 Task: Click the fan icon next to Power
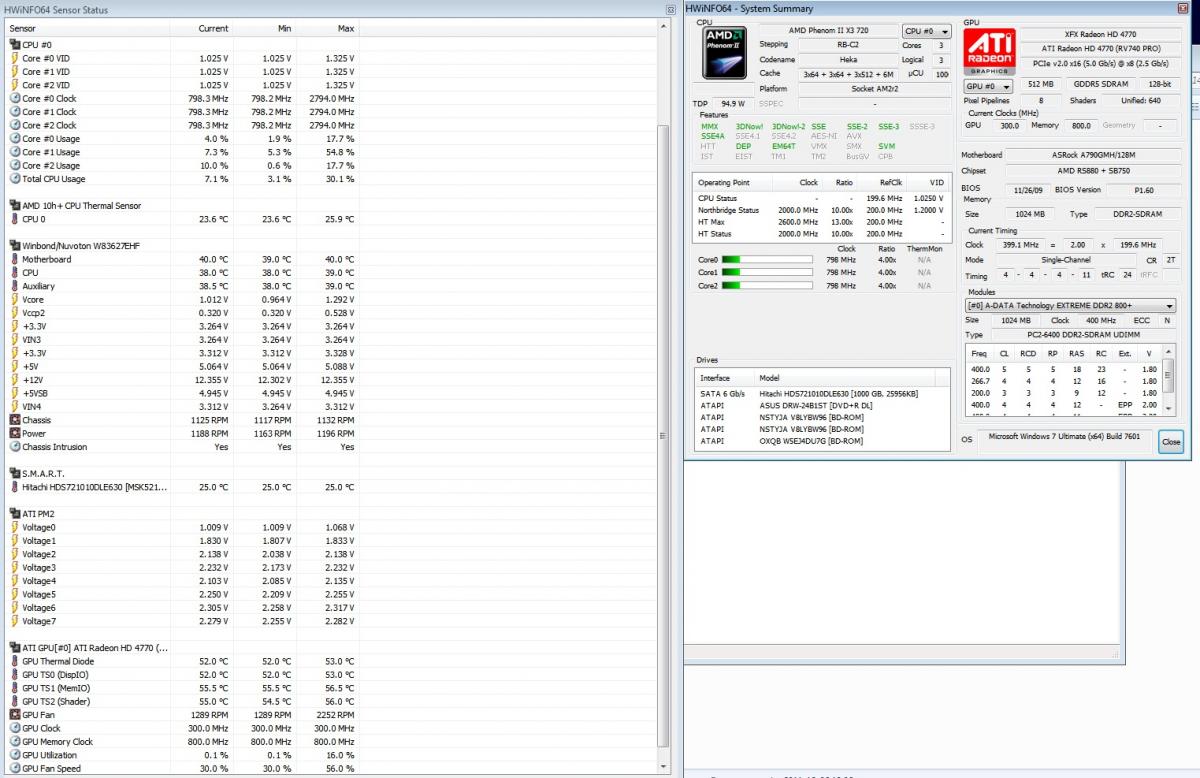point(14,434)
